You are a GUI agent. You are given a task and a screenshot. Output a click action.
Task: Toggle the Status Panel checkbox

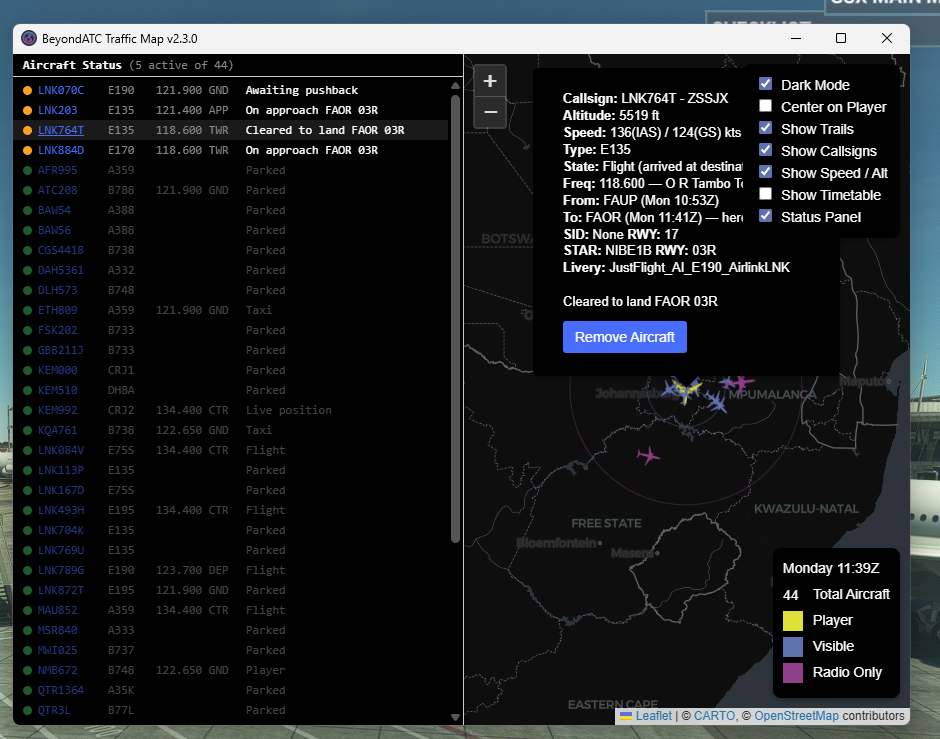click(x=766, y=216)
